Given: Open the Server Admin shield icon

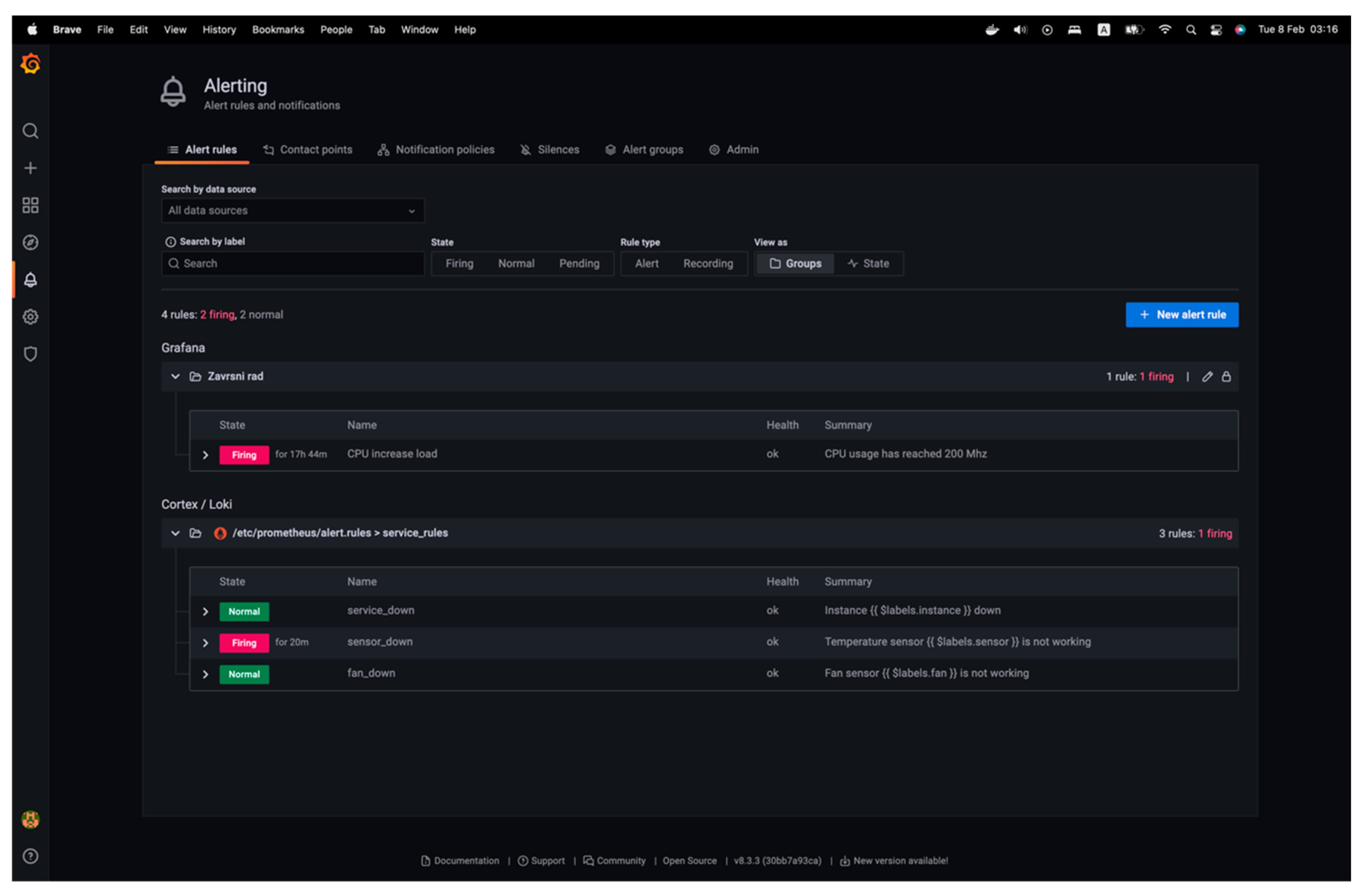Looking at the screenshot, I should tap(30, 354).
